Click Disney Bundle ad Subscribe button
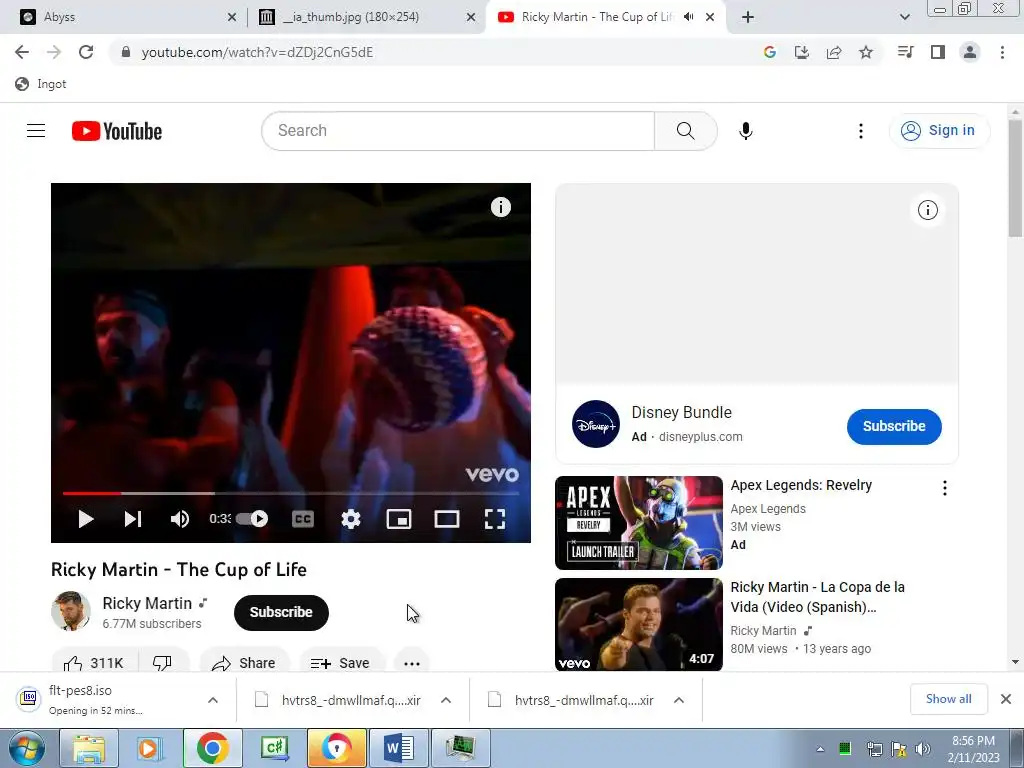The width and height of the screenshot is (1024, 768). pos(894,426)
